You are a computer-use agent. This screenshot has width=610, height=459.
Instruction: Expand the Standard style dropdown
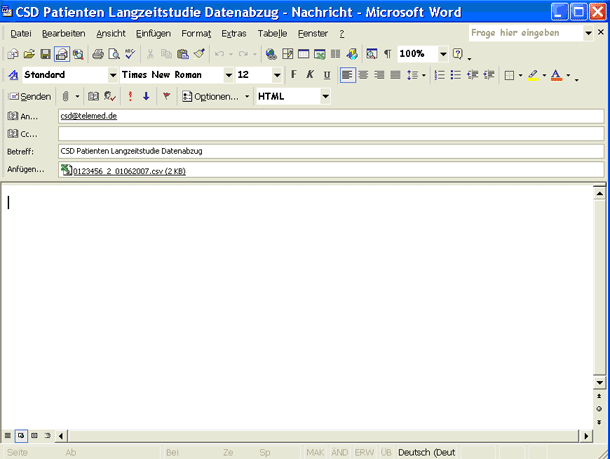113,75
